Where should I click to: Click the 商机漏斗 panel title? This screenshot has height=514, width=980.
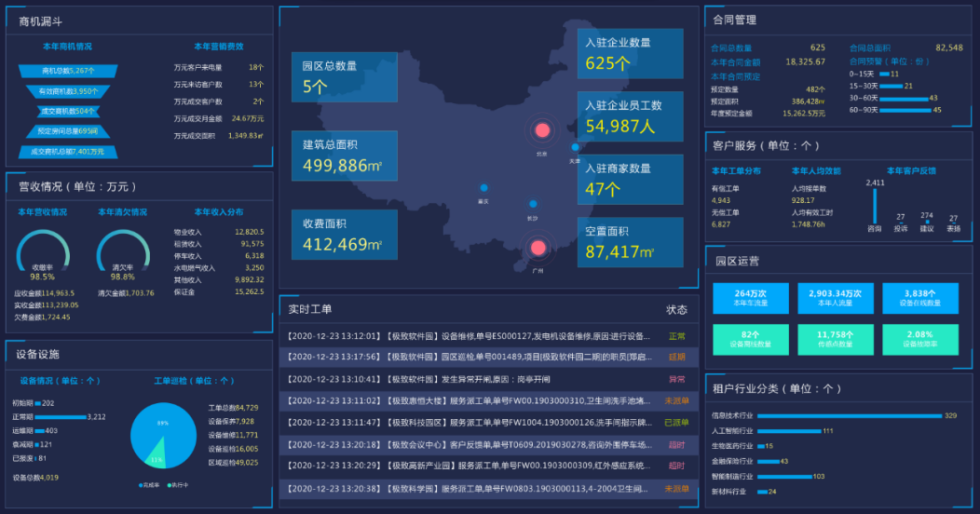coord(41,21)
